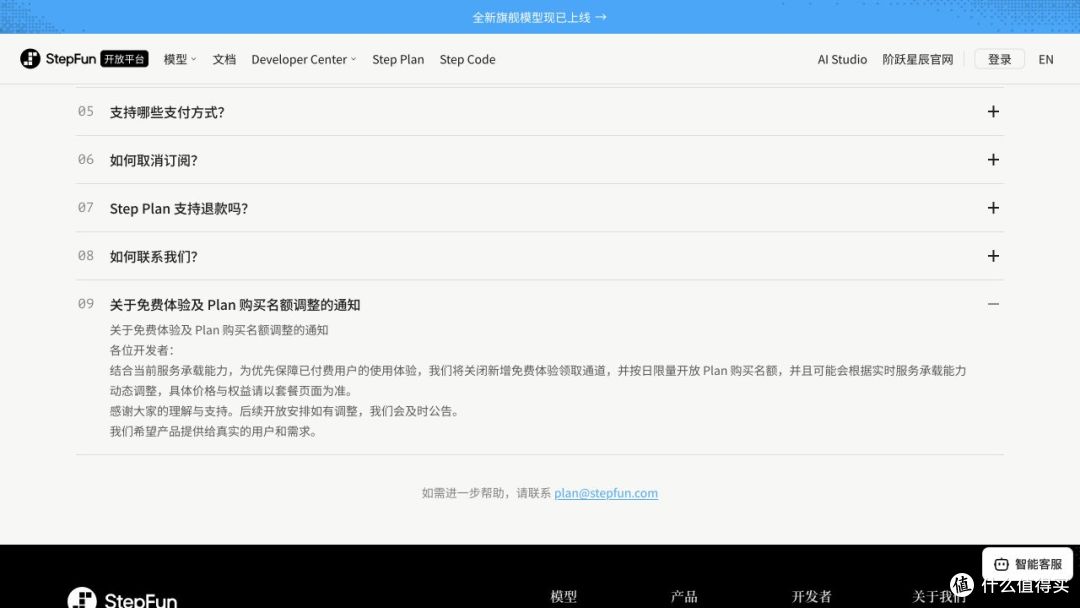Switch language to EN
This screenshot has width=1080, height=608.
click(1046, 59)
